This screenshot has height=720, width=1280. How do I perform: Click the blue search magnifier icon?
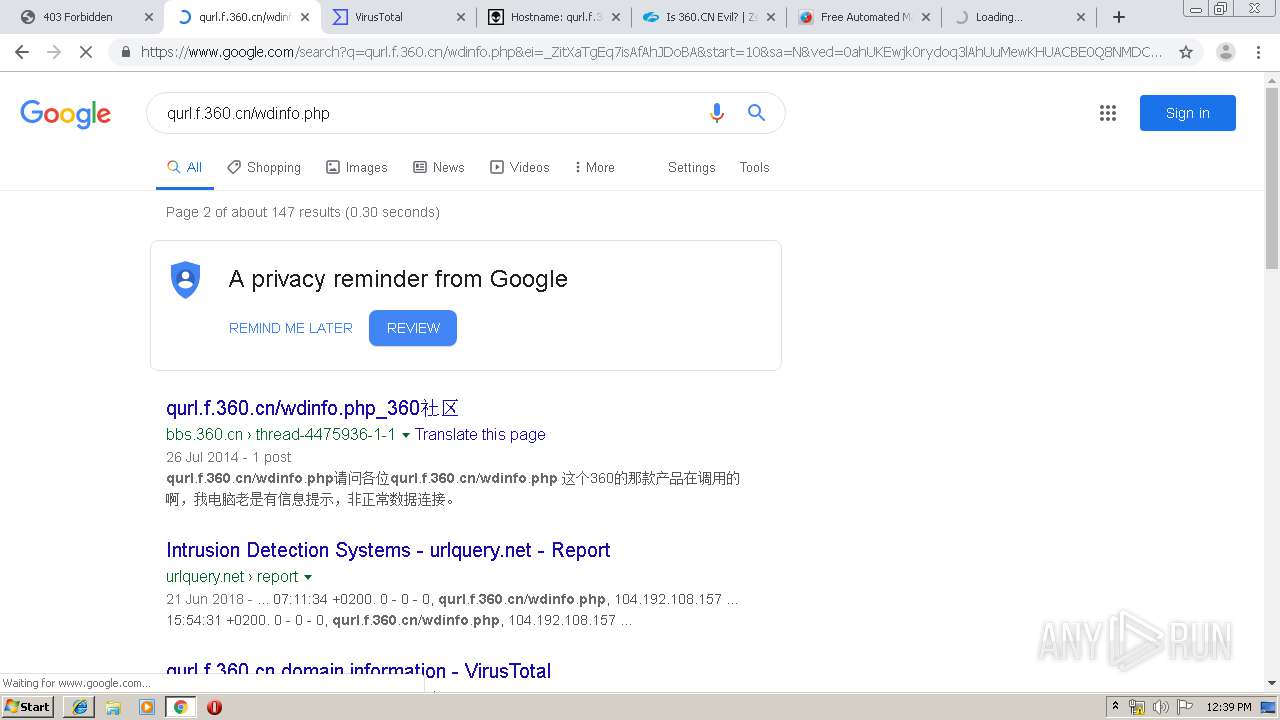pos(757,113)
